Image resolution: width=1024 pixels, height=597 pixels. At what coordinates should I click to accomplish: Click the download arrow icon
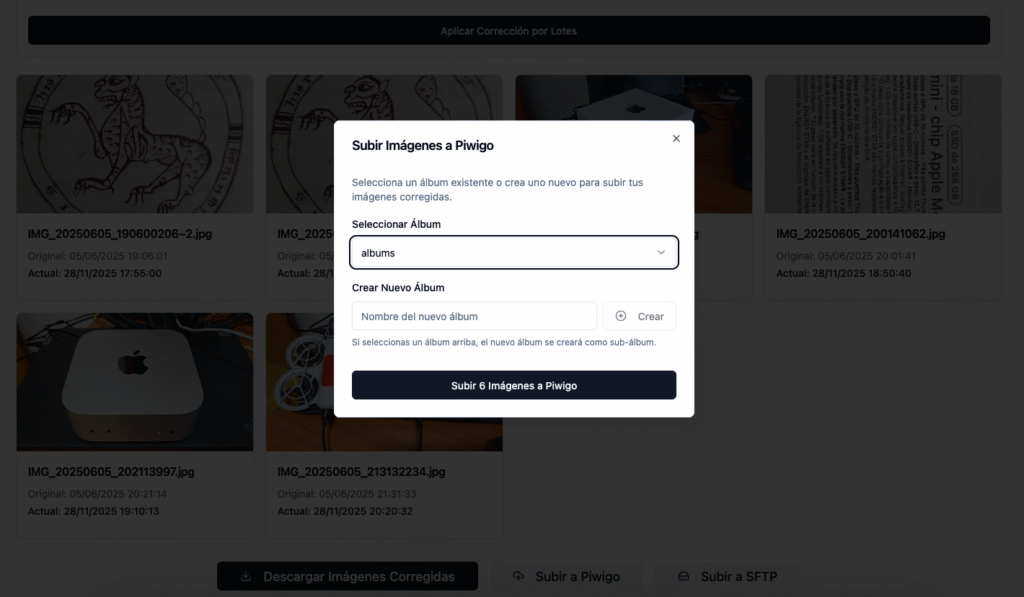(246, 576)
